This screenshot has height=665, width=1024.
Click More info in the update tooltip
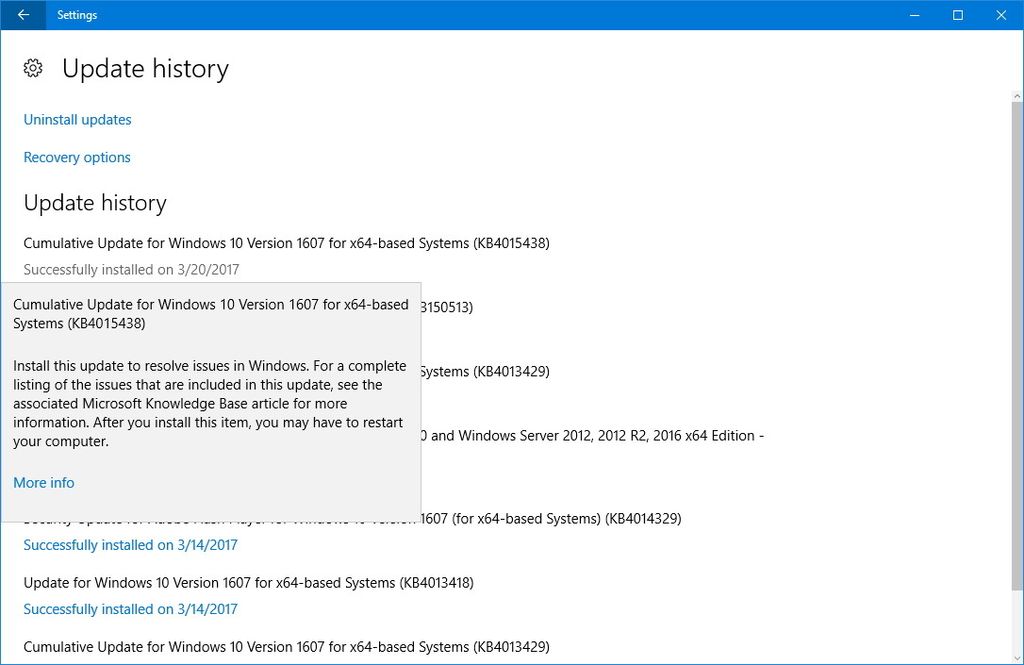pos(43,482)
